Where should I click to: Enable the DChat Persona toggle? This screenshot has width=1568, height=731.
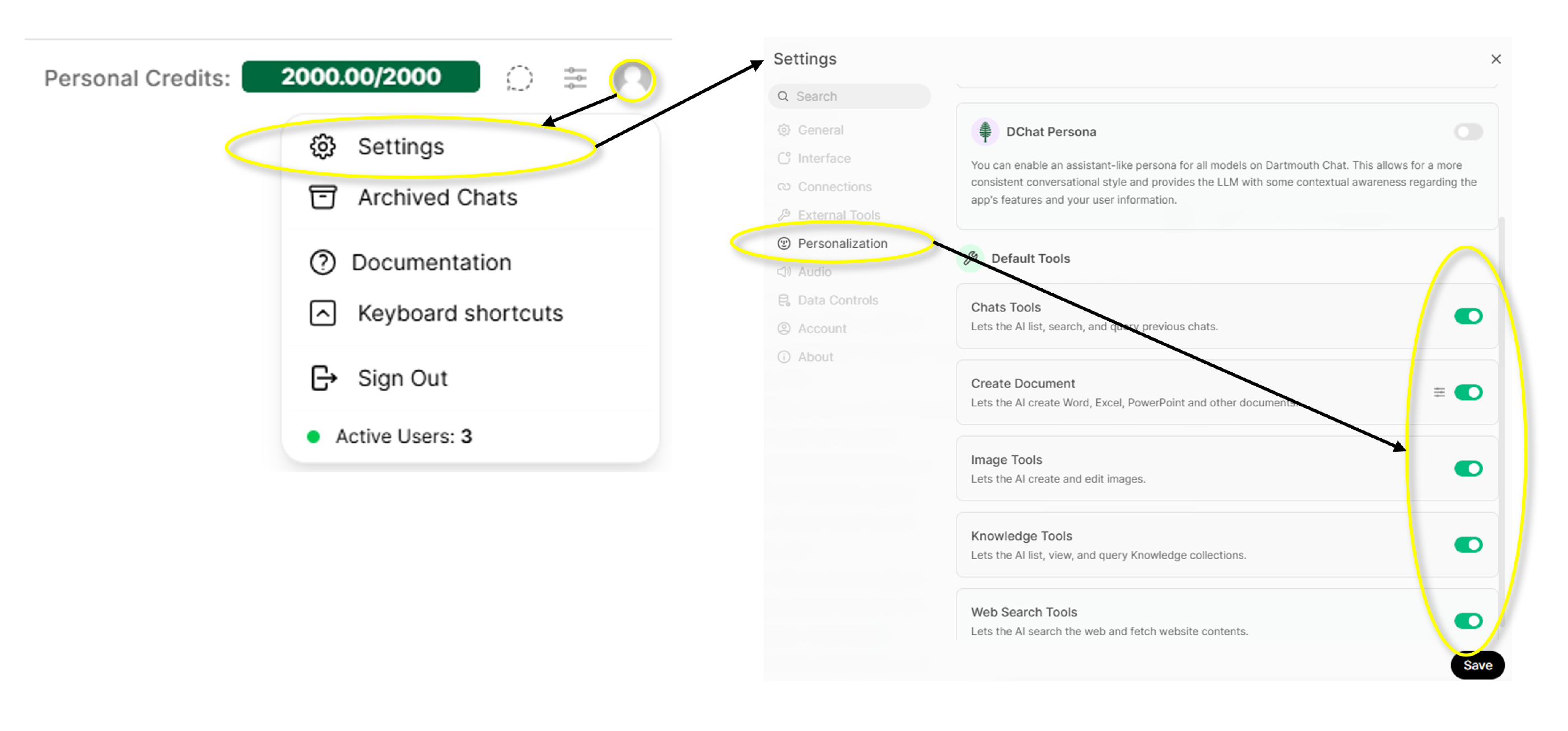pyautogui.click(x=1468, y=132)
